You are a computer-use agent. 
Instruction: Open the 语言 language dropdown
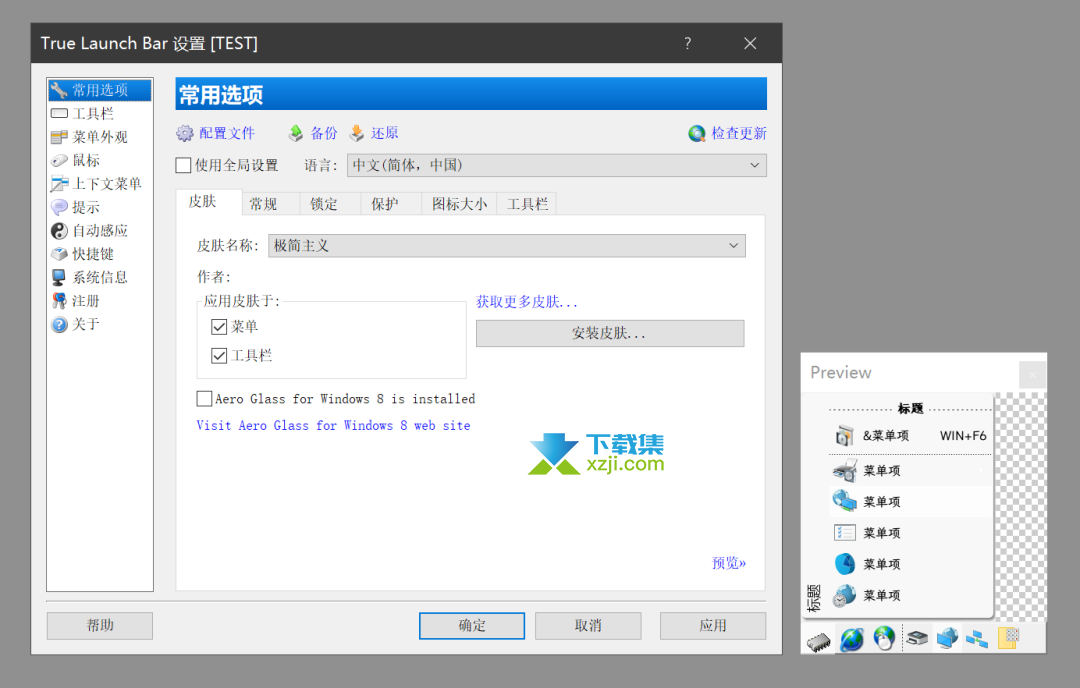[x=556, y=165]
